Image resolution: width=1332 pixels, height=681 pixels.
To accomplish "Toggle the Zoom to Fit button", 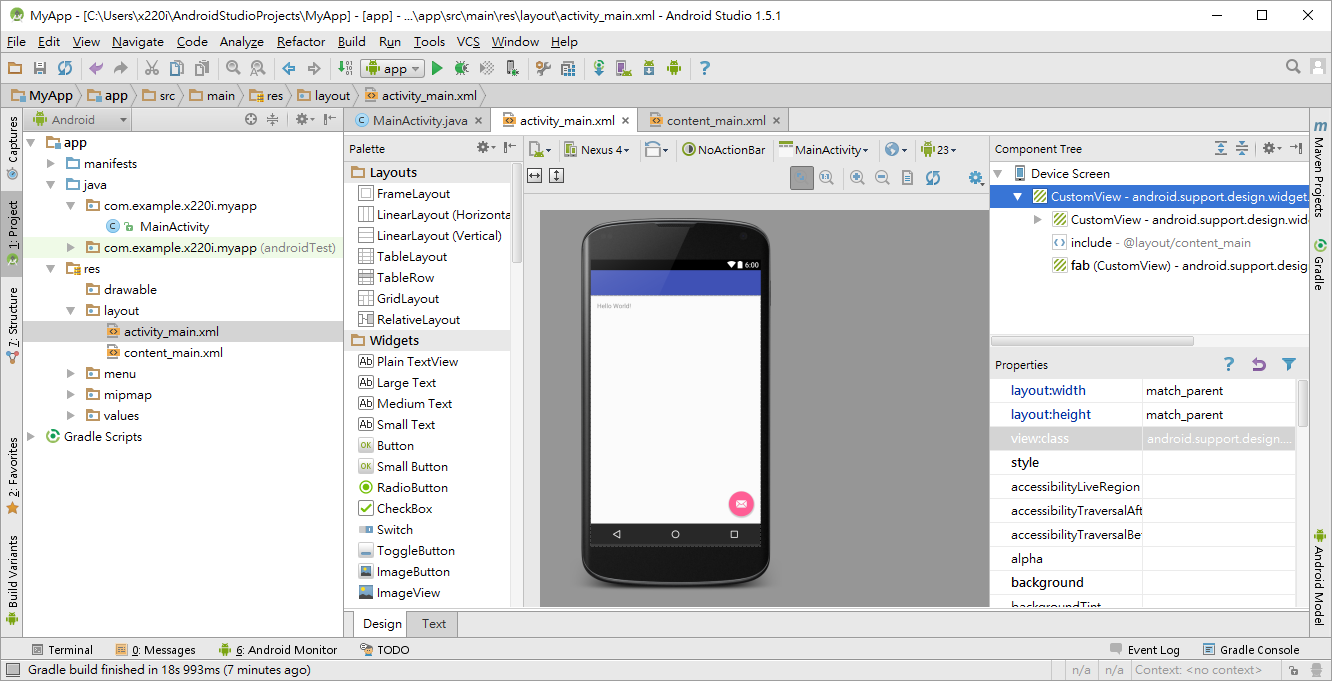I will pos(802,177).
